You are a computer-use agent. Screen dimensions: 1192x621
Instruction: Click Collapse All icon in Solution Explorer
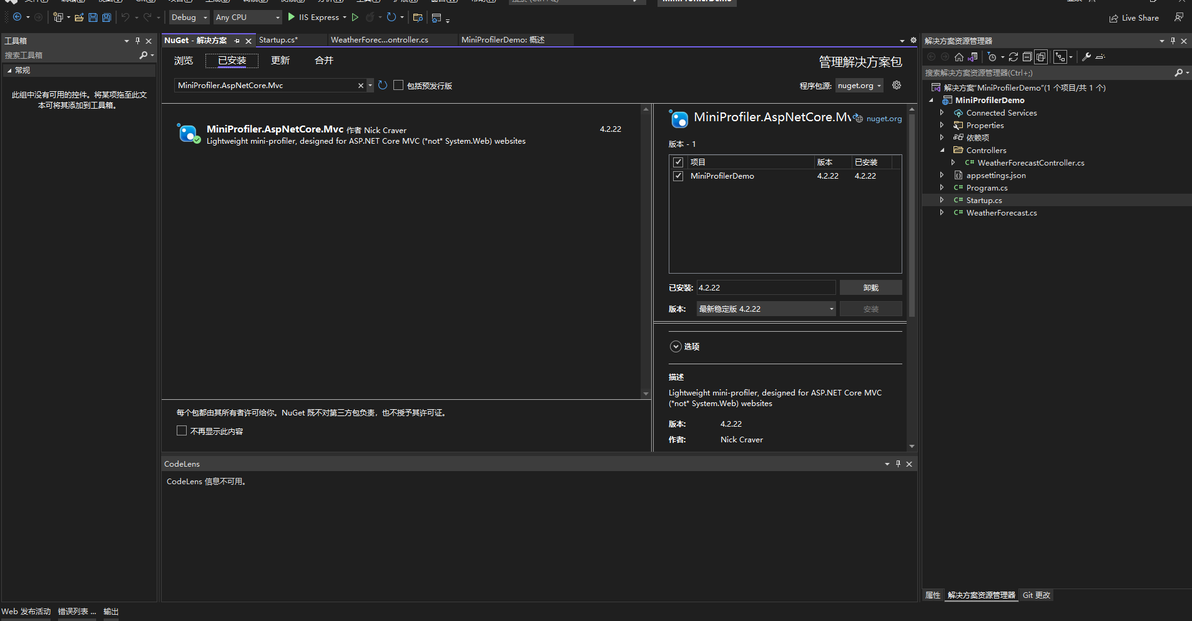tap(1027, 57)
